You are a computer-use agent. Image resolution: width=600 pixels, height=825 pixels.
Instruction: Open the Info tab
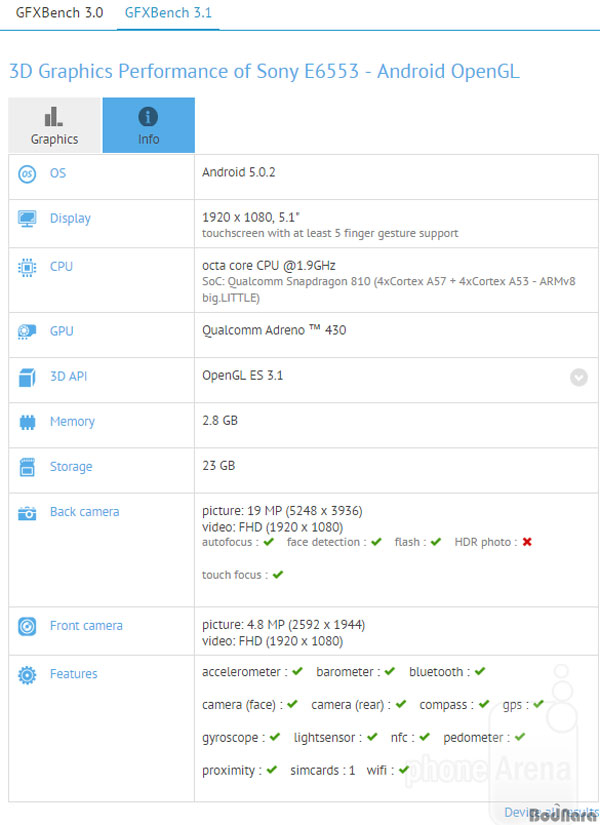point(148,125)
